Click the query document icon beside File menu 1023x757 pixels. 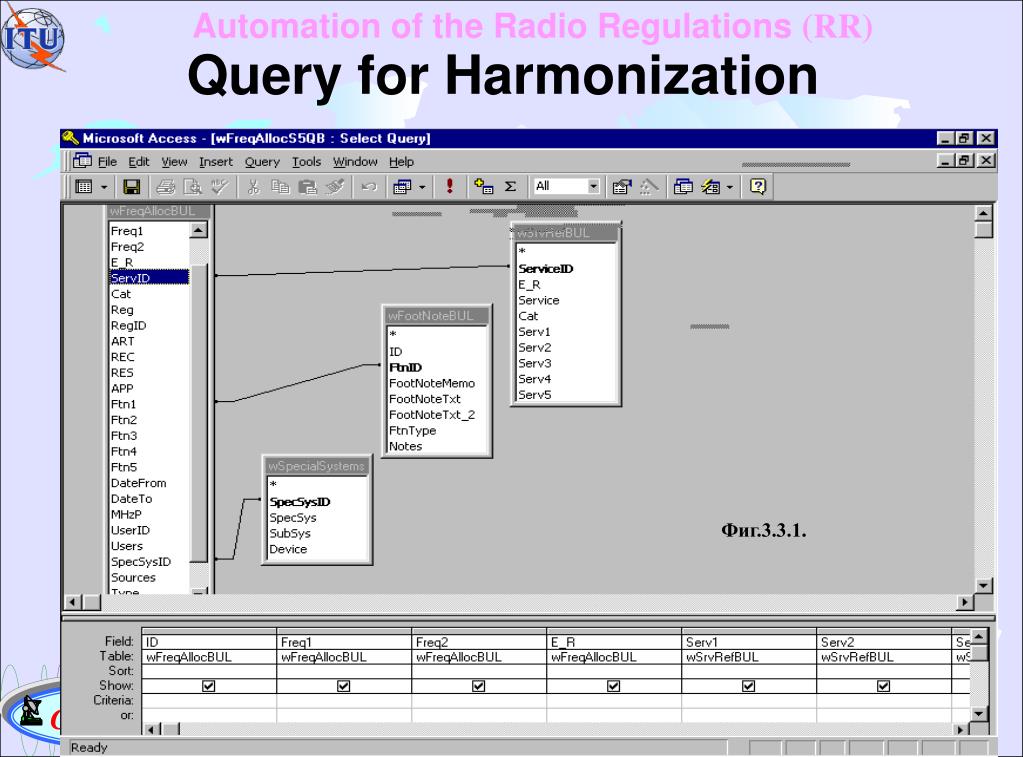[82, 160]
